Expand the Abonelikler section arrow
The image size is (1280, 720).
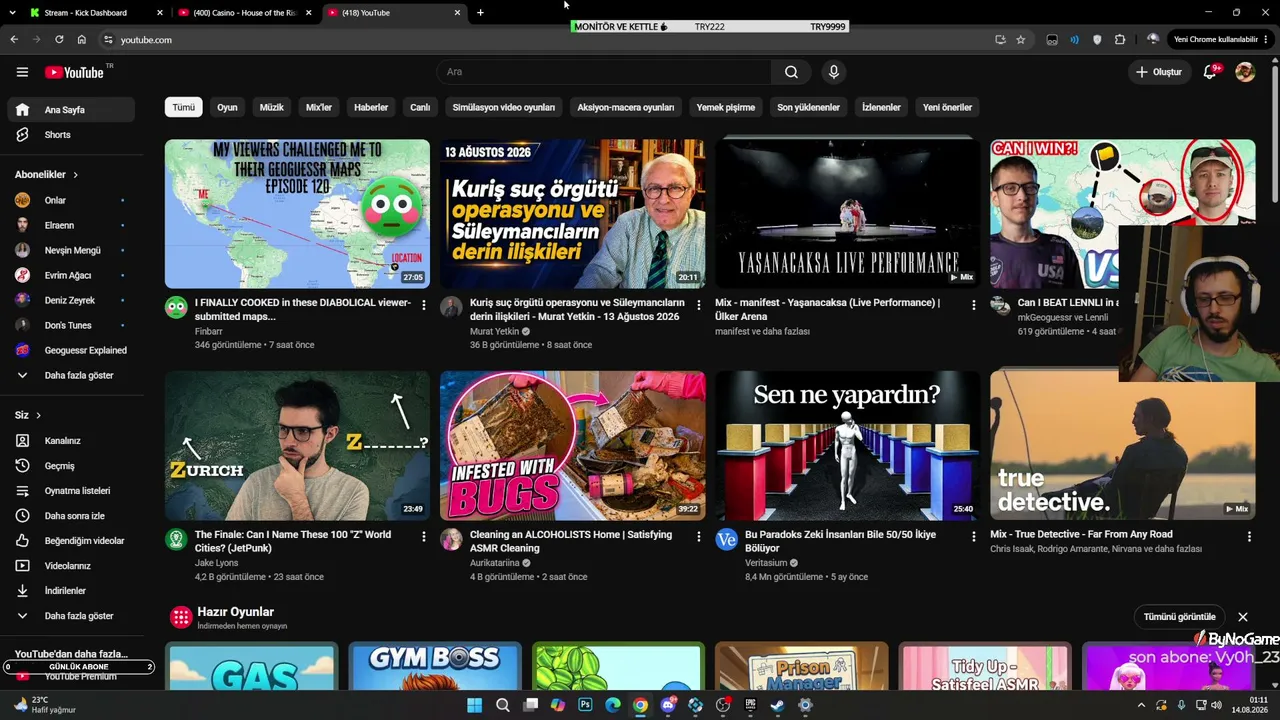(x=75, y=175)
